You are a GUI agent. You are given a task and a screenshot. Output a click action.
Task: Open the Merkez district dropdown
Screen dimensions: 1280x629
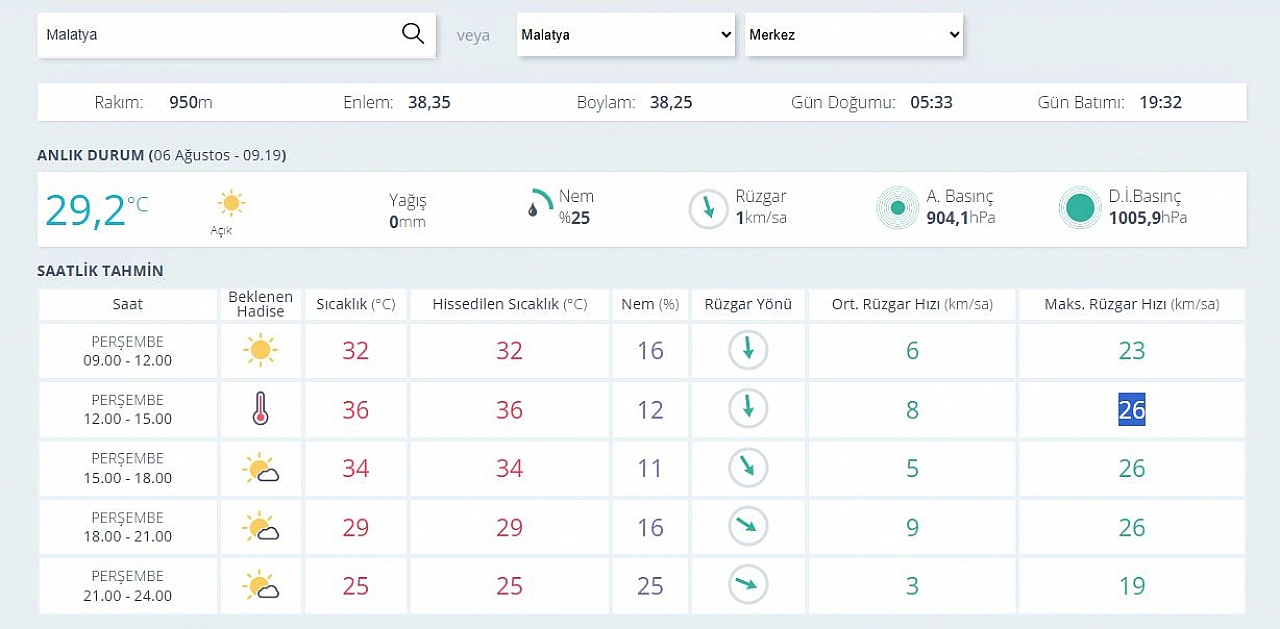(854, 34)
